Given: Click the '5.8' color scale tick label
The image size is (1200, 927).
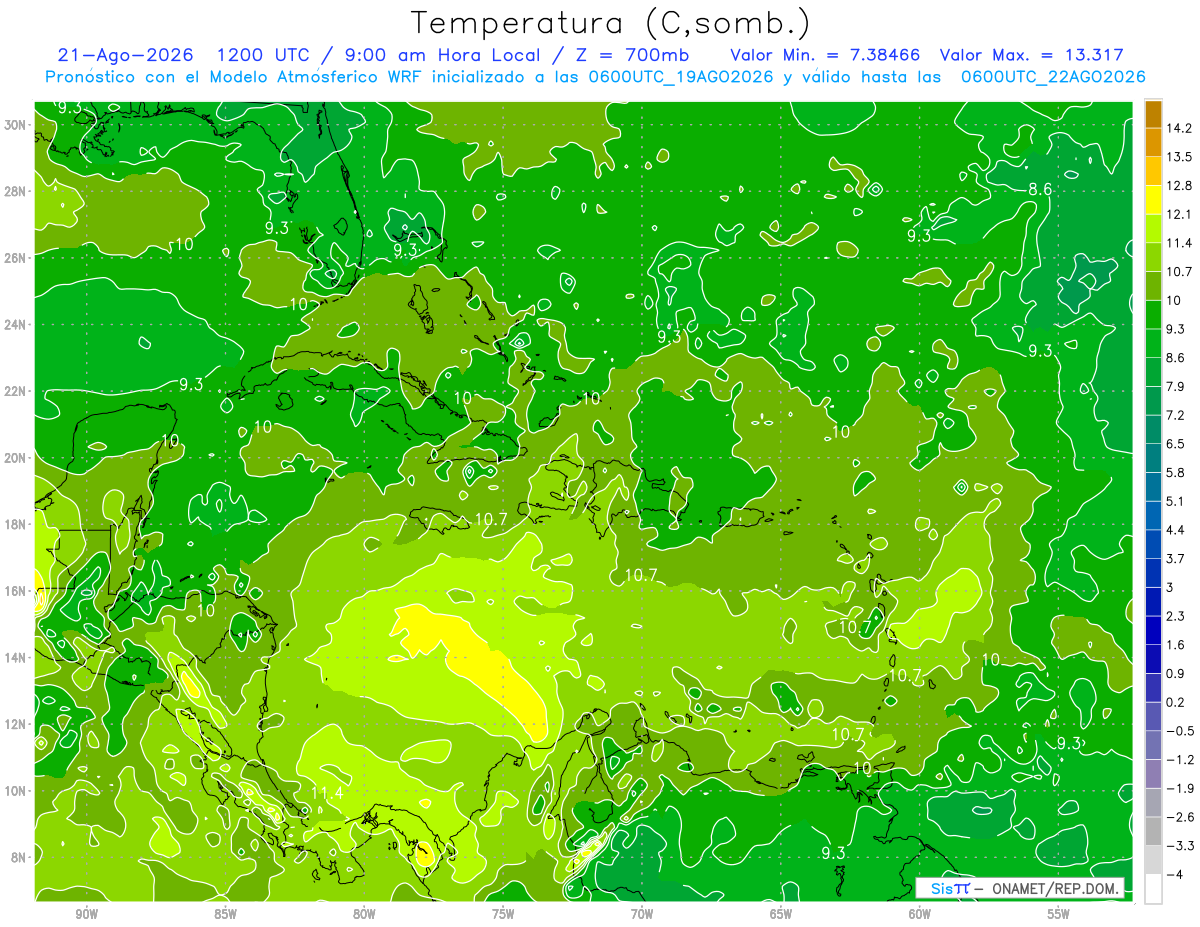Looking at the screenshot, I should tap(1175, 472).
